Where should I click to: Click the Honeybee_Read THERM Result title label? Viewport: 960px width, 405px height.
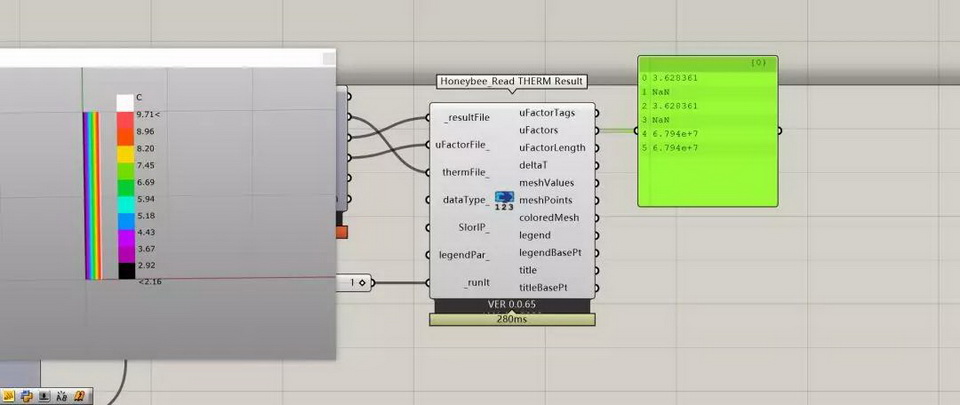pos(512,81)
